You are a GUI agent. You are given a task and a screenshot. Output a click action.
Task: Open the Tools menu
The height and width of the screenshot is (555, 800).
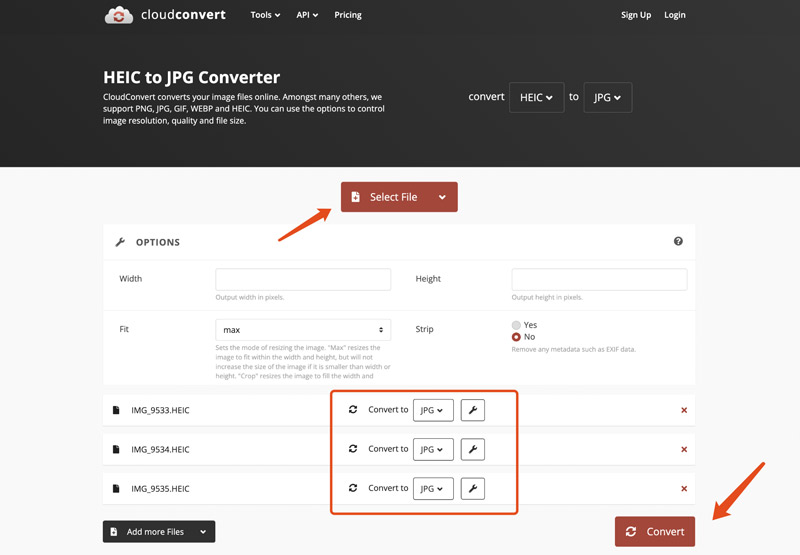(x=265, y=15)
